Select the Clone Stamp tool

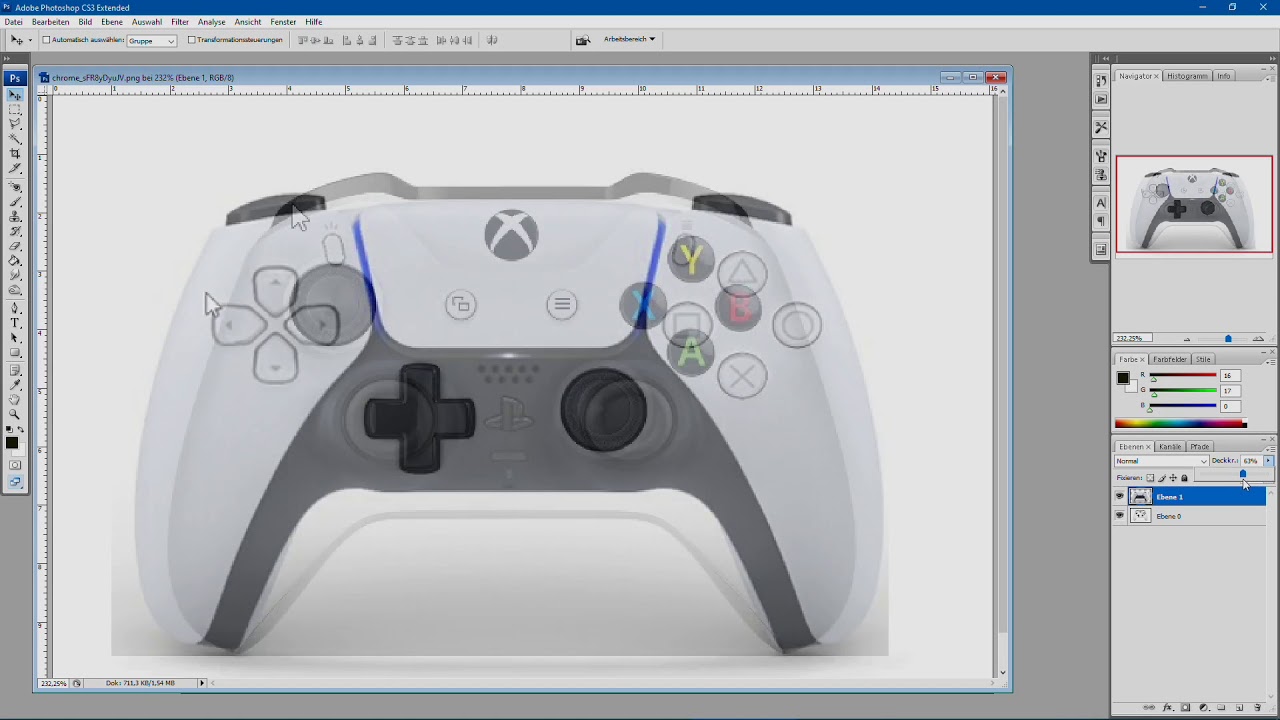click(15, 217)
